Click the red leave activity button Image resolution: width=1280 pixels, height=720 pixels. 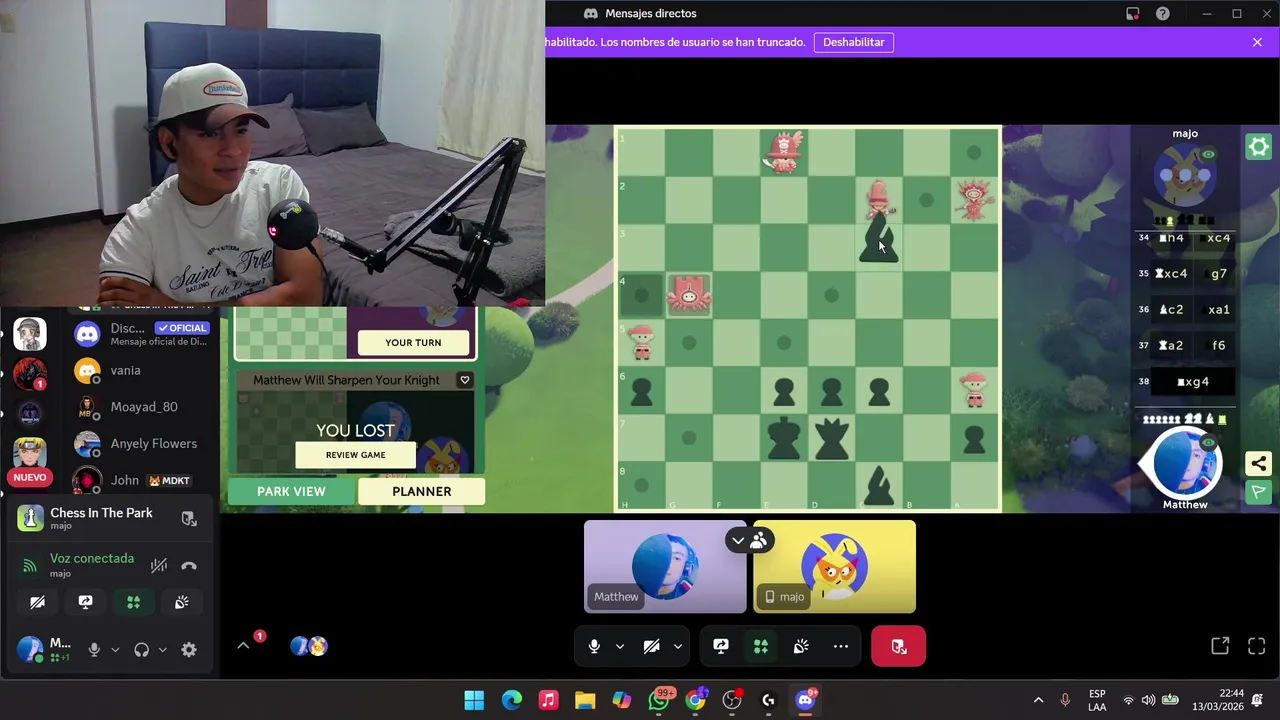click(898, 646)
